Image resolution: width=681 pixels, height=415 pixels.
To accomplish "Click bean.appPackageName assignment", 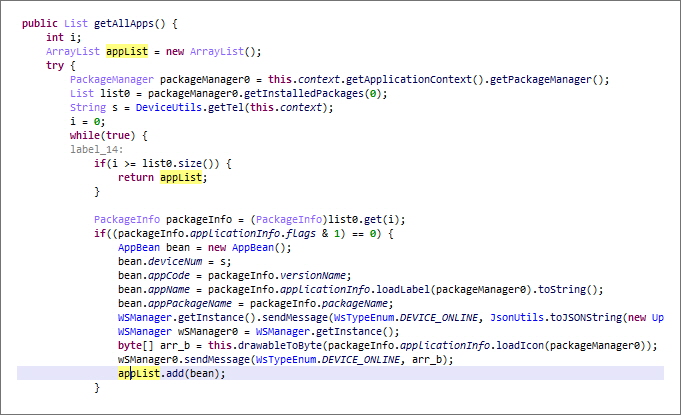I will pyautogui.click(x=255, y=303).
